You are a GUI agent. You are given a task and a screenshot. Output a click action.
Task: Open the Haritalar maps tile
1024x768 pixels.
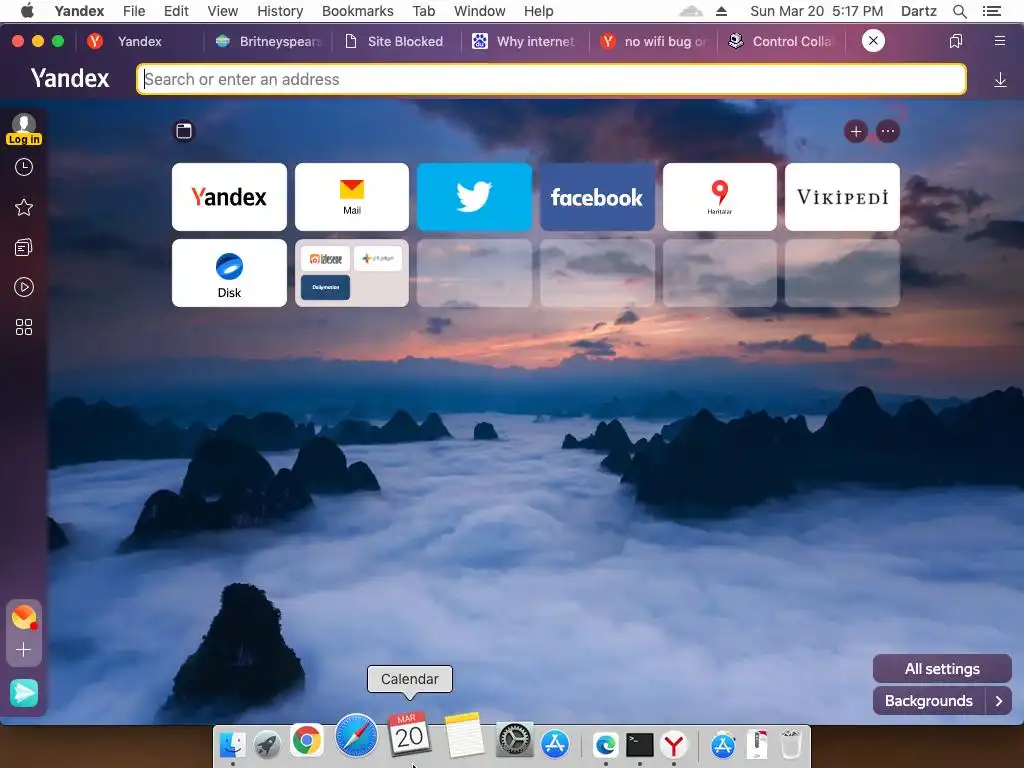(x=720, y=197)
